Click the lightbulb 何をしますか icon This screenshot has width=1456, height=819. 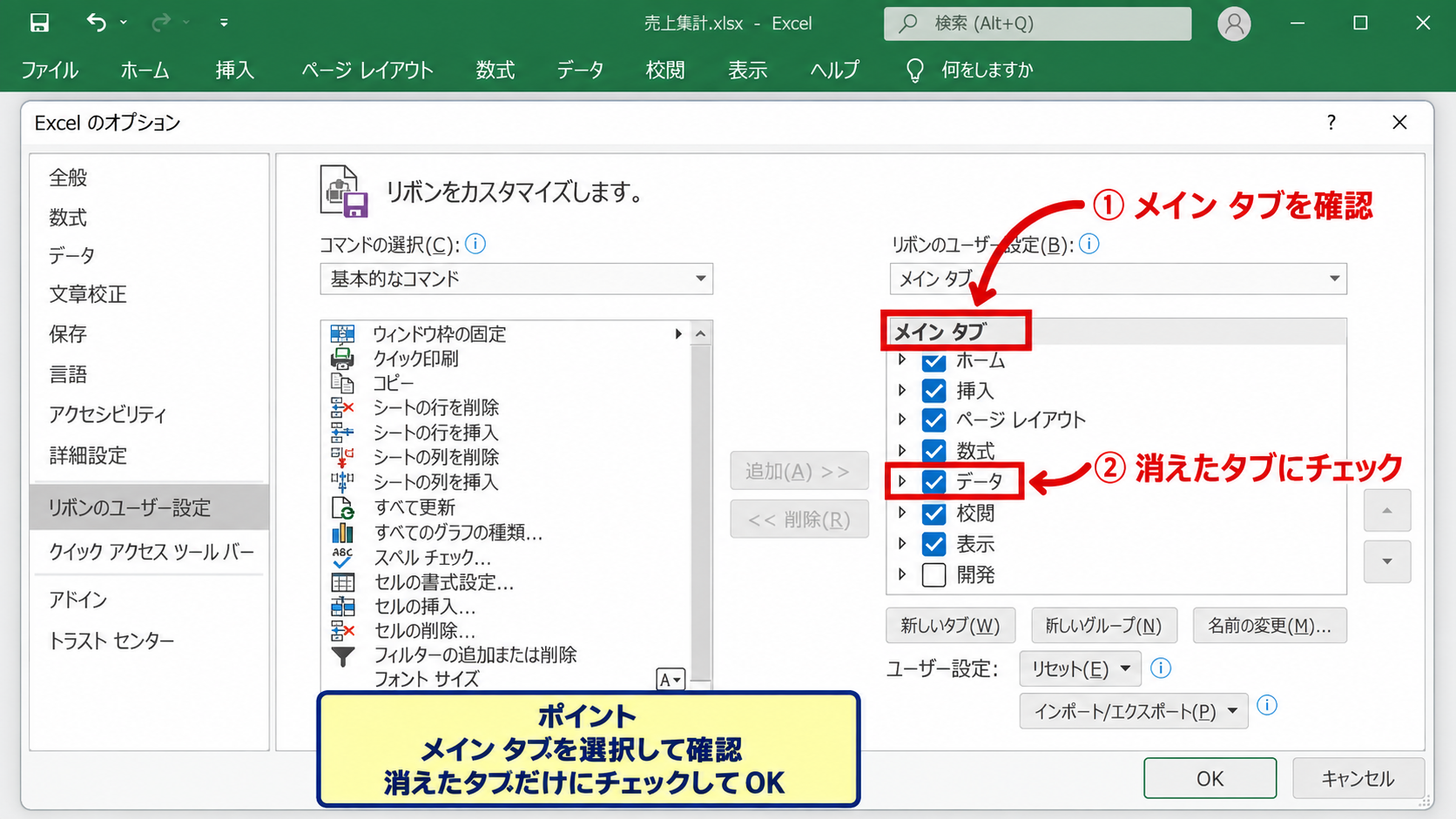click(914, 70)
